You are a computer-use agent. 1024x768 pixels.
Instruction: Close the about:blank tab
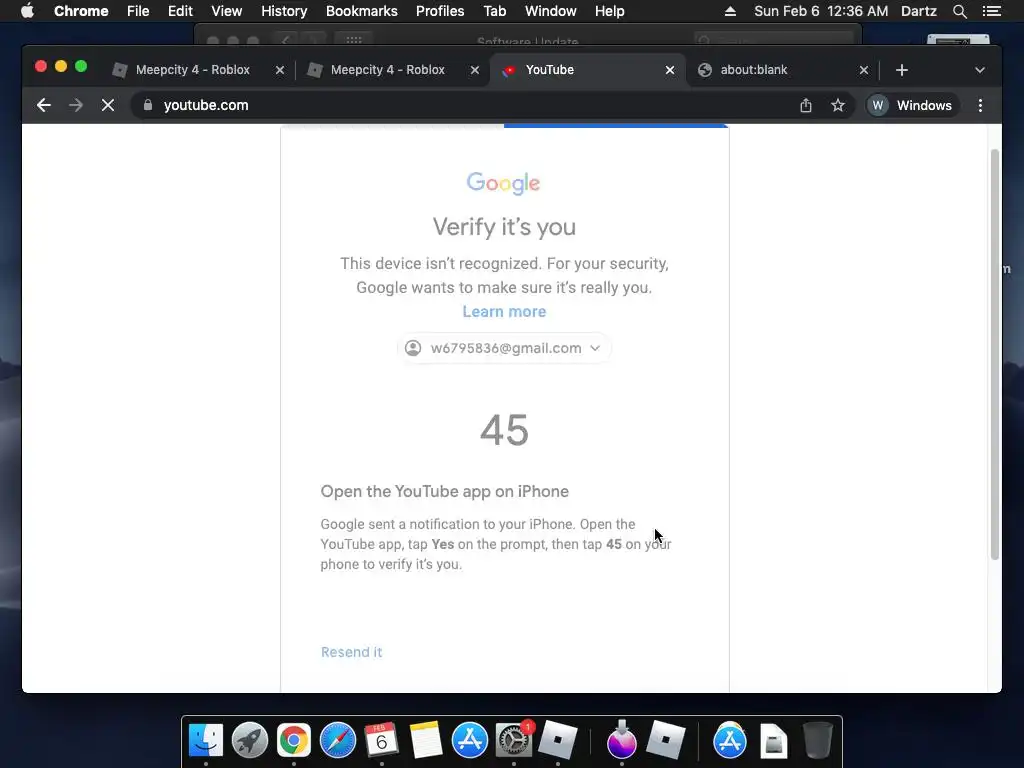click(x=863, y=70)
